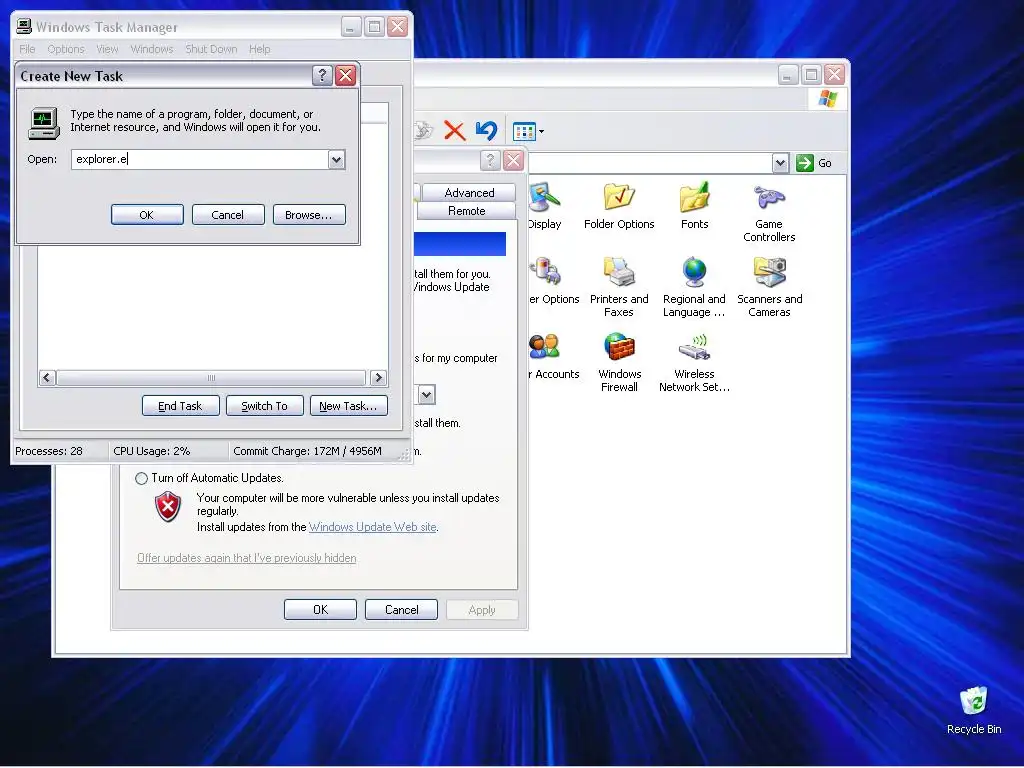This screenshot has height=768, width=1024.
Task: Close the Create New Task dialog
Action: click(x=345, y=76)
